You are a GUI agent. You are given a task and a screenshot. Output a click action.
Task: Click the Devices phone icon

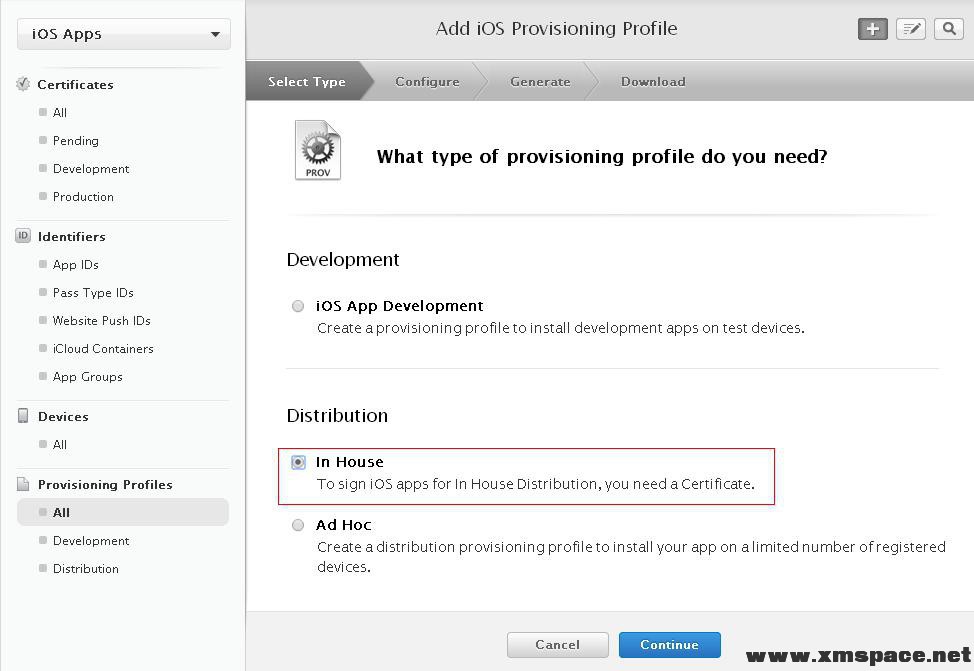23,416
